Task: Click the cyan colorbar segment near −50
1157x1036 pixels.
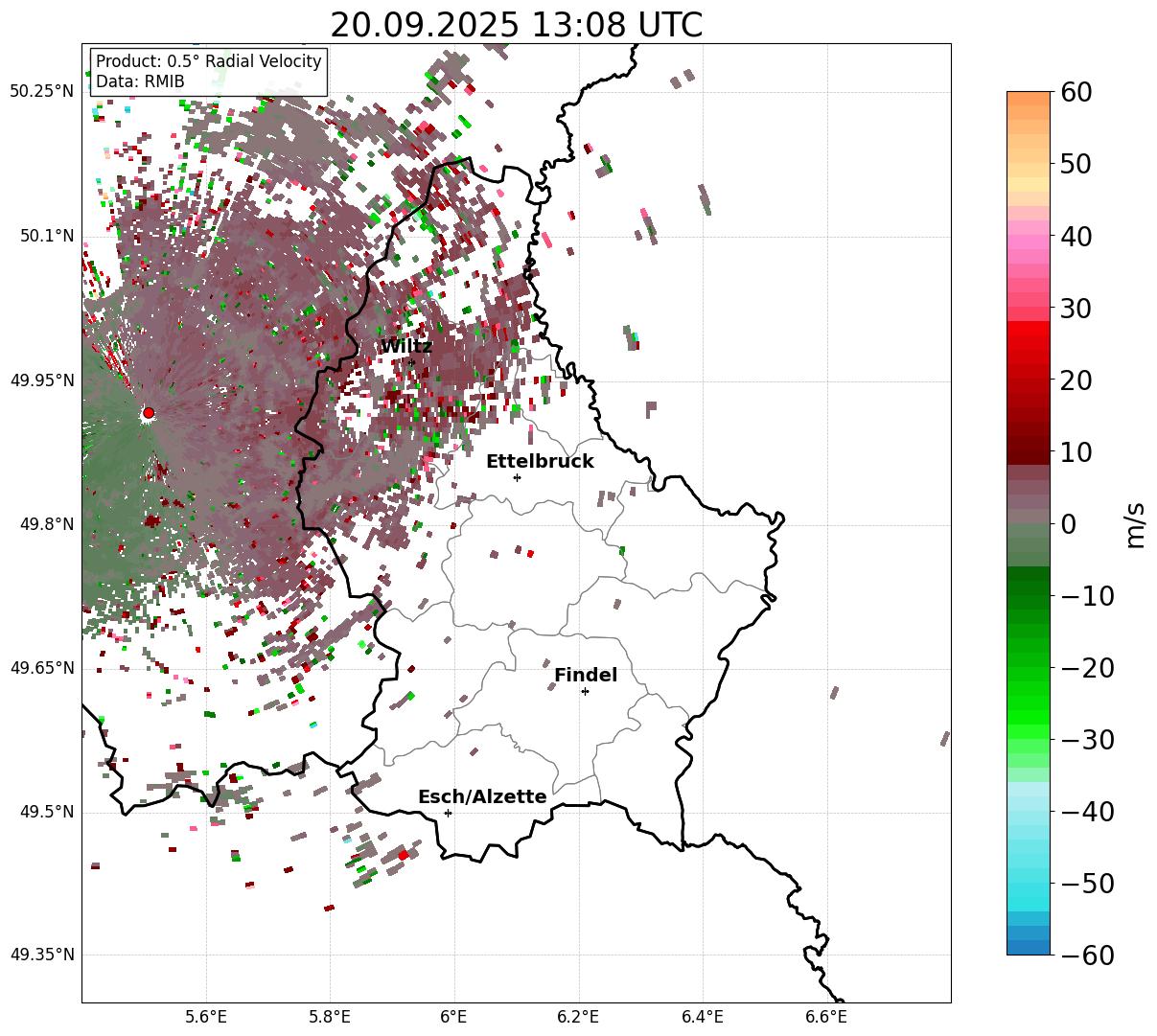Action: pyautogui.click(x=1029, y=889)
